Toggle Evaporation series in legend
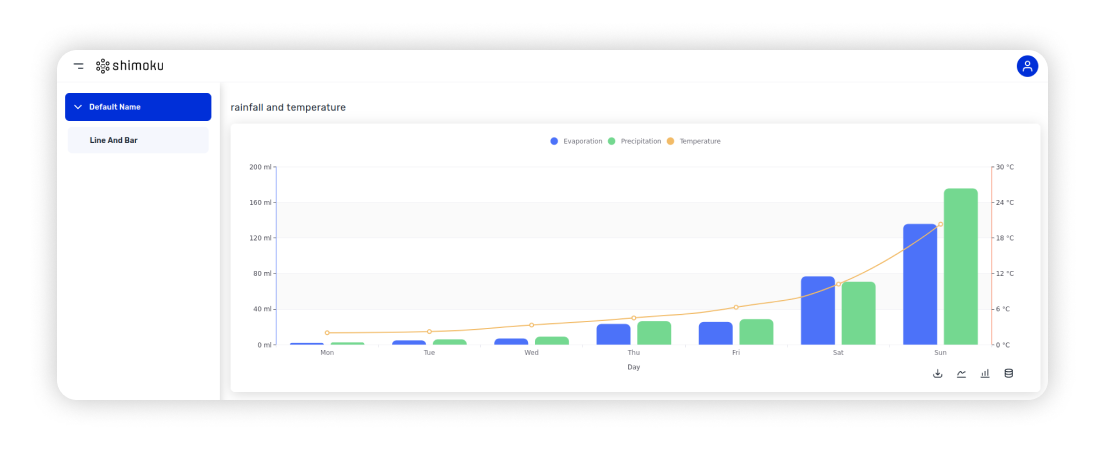Screen dimensions: 1105x451 [x=576, y=141]
